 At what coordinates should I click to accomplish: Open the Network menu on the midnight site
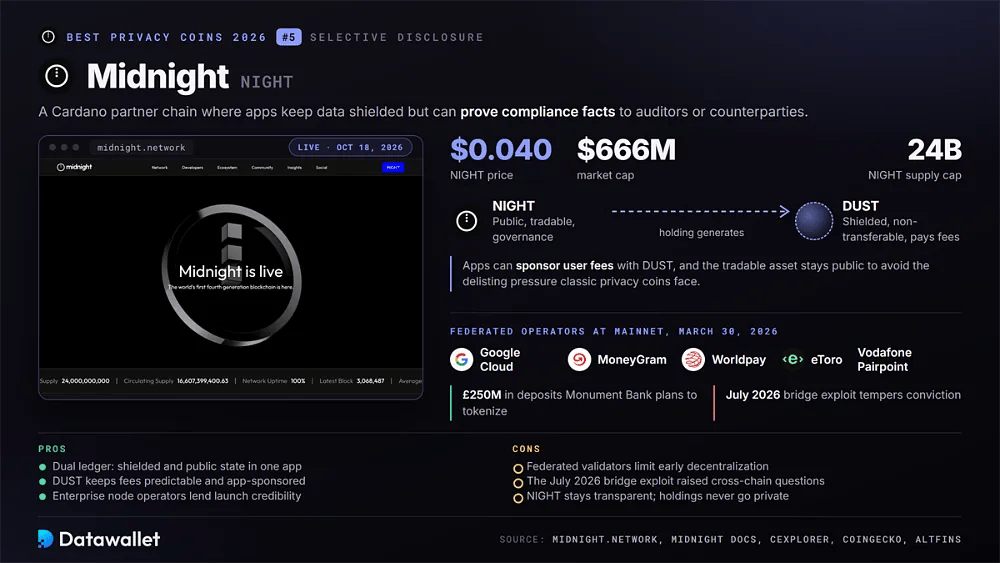tap(159, 168)
